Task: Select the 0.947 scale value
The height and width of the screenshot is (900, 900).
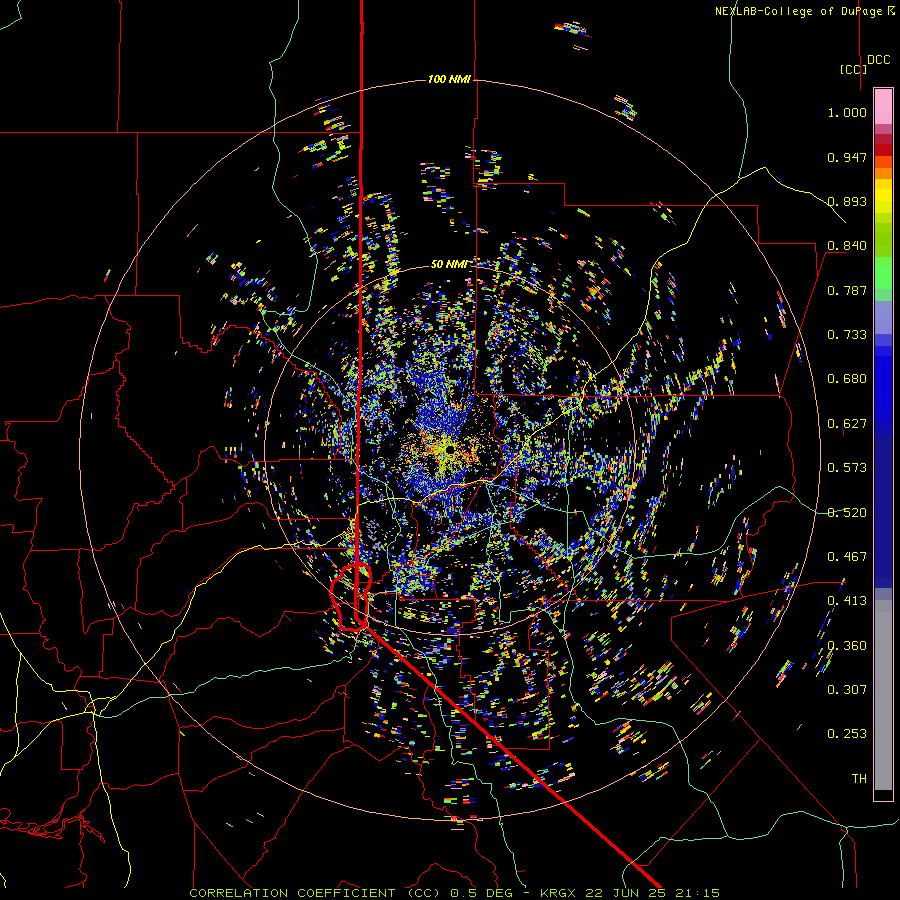Action: point(847,157)
